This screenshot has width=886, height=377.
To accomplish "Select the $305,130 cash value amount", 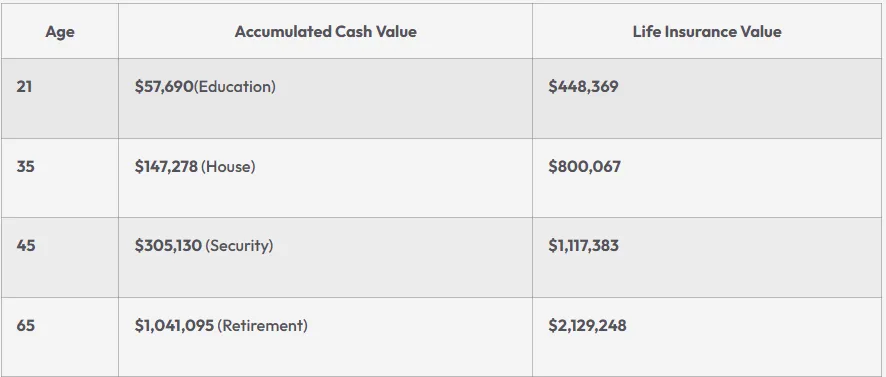I will [x=168, y=246].
